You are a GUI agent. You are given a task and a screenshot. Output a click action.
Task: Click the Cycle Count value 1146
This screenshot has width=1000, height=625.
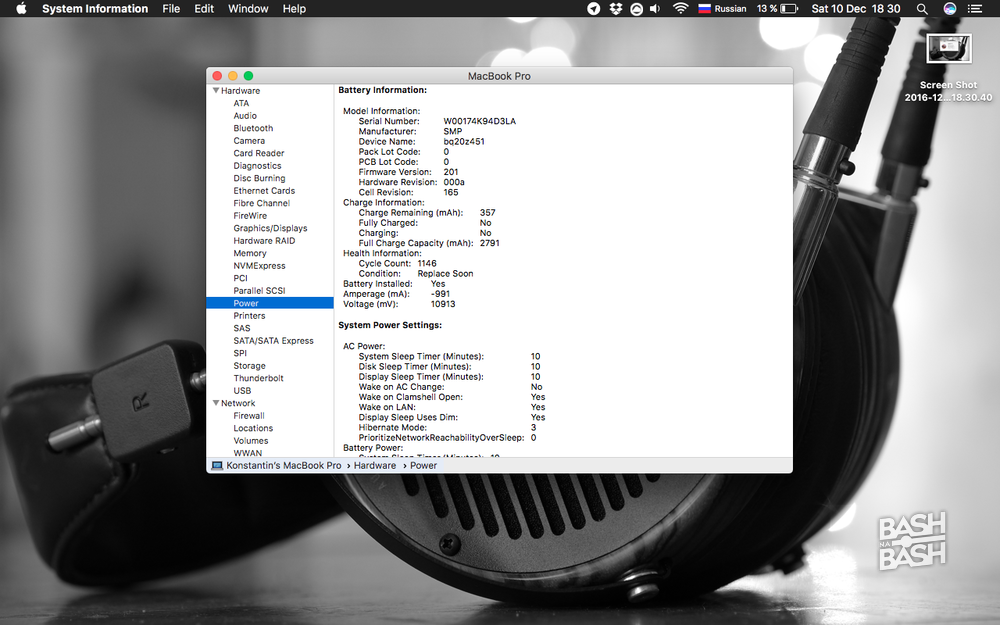[x=427, y=263]
